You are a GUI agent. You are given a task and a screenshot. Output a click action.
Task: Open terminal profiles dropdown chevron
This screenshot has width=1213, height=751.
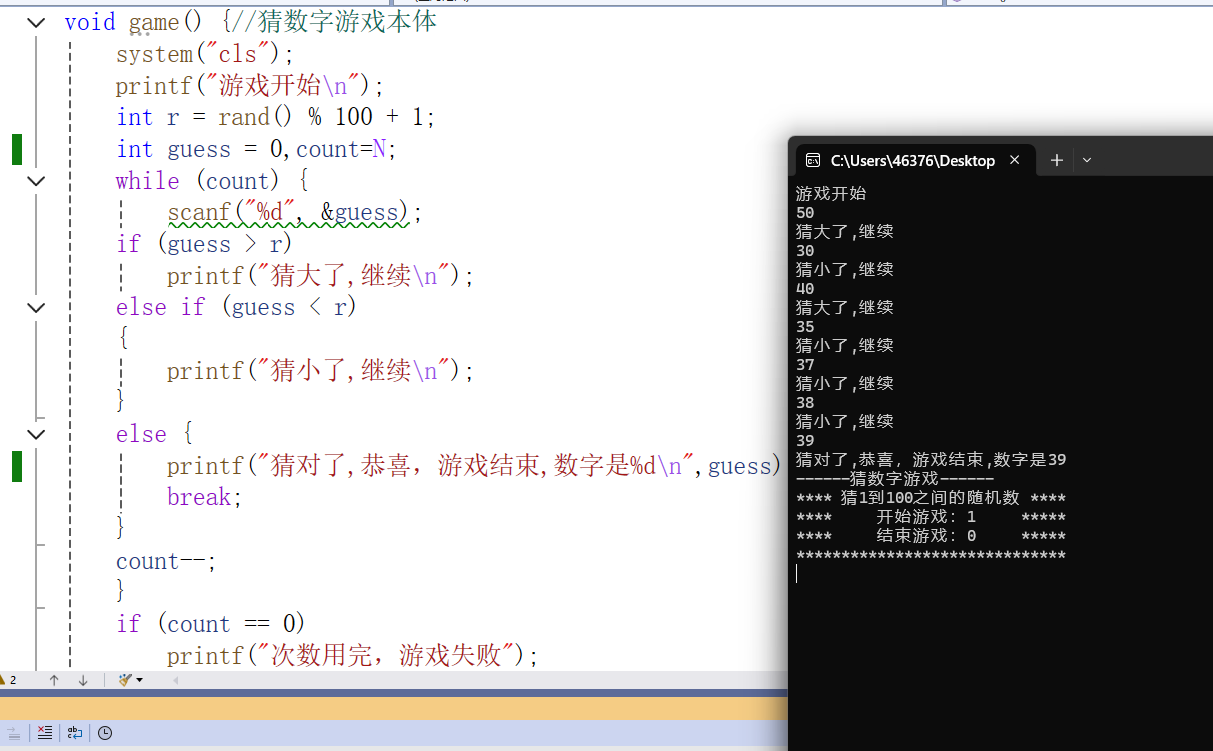pos(1087,160)
